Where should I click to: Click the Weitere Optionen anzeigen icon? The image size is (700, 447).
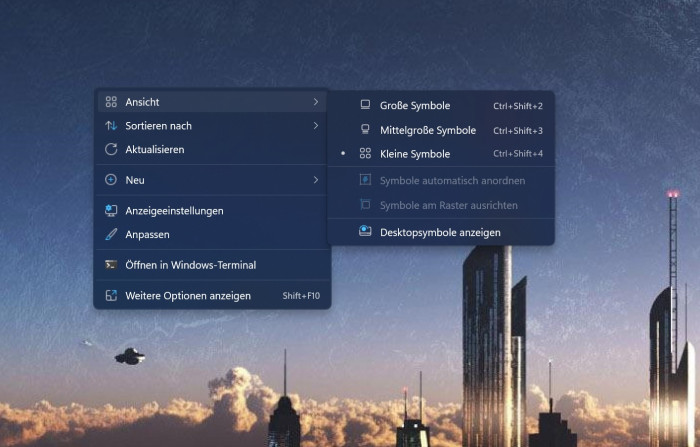click(111, 295)
